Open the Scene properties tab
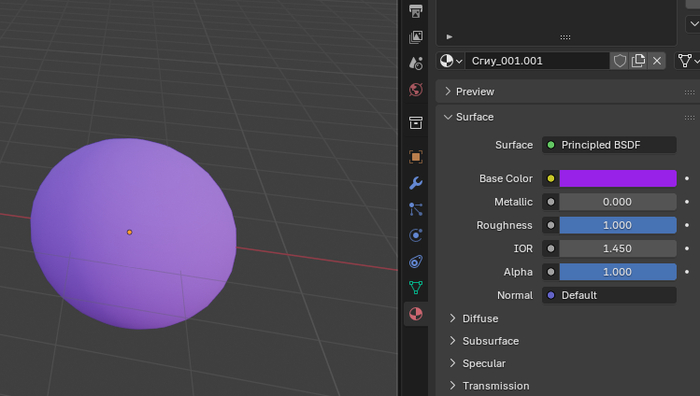Screen dimensions: 700x396 coord(416,63)
